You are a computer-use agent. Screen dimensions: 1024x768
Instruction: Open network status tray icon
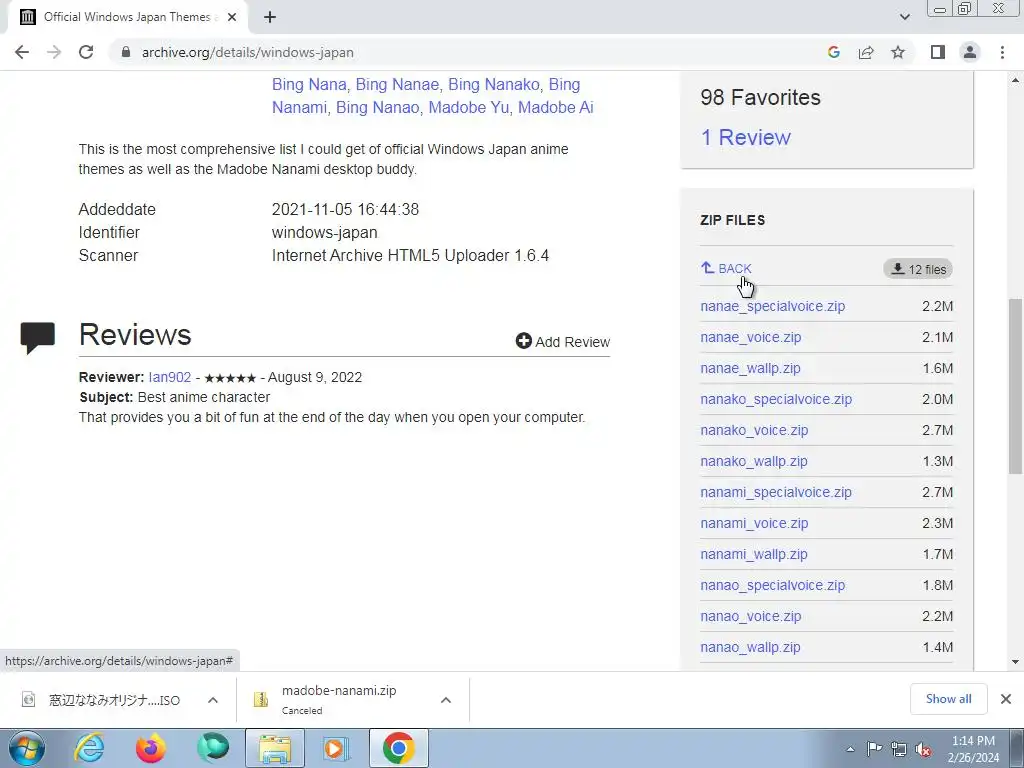(x=899, y=749)
